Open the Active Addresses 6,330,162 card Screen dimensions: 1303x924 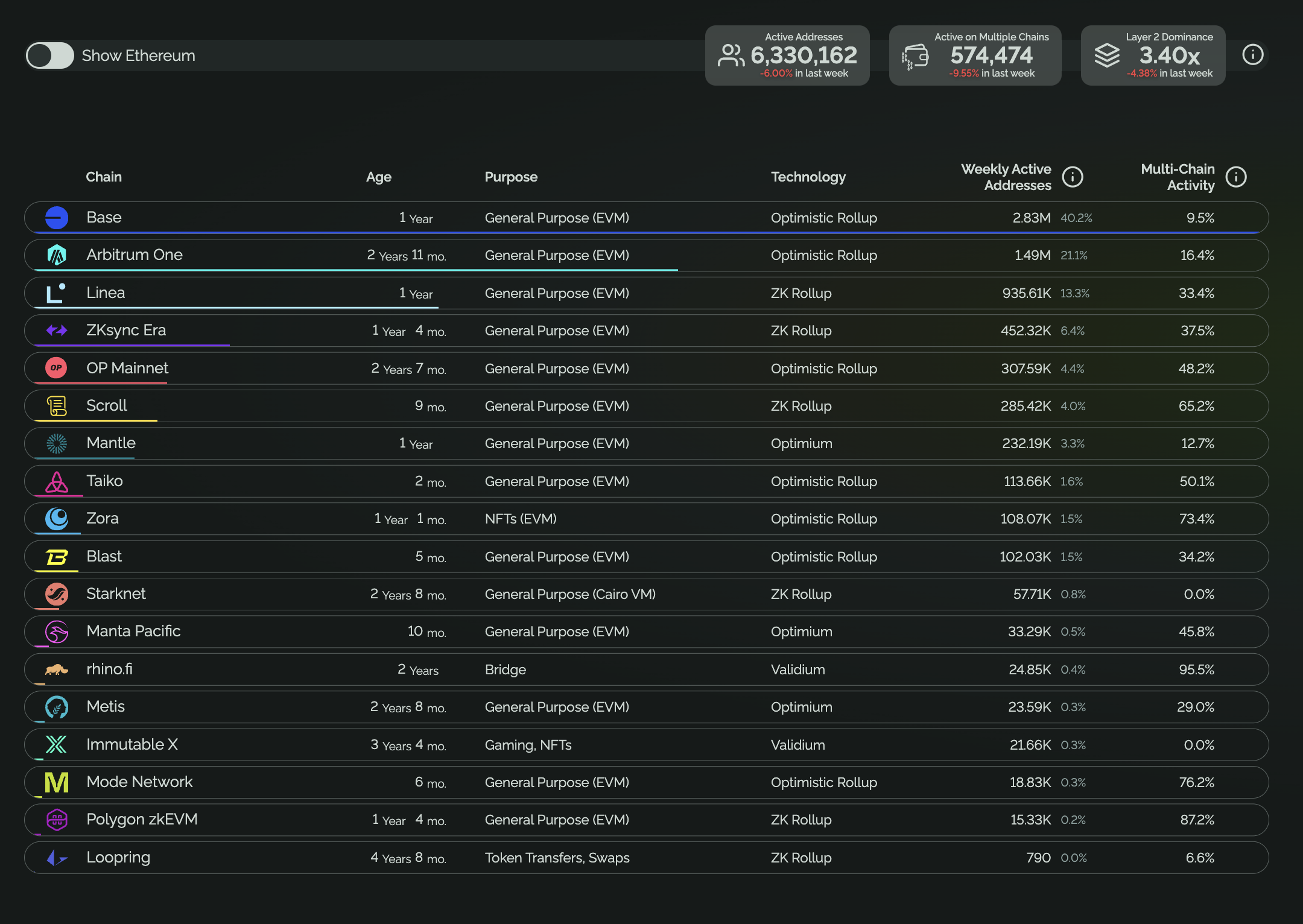787,55
